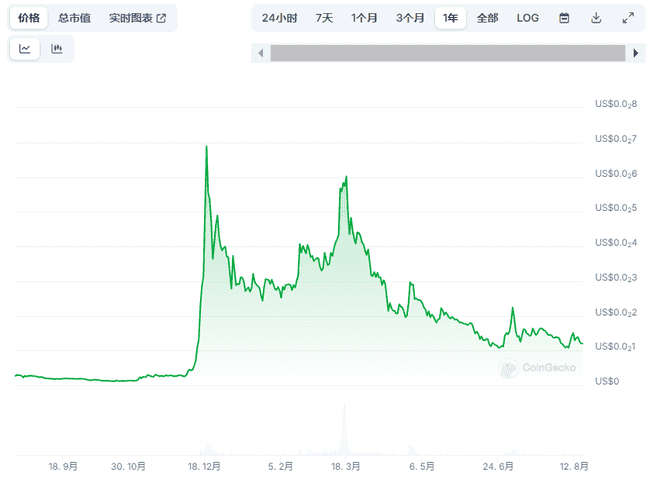Show 全部 time range
650x479 pixels.
click(487, 18)
